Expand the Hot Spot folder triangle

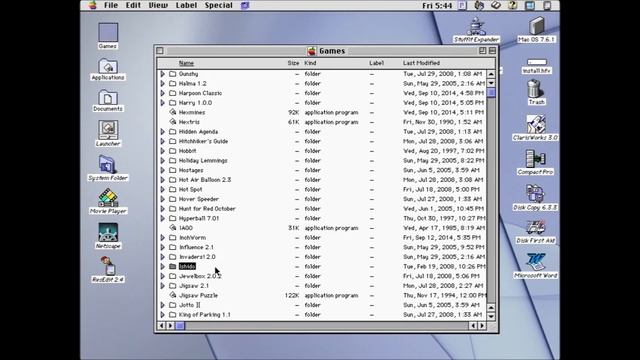[162, 189]
